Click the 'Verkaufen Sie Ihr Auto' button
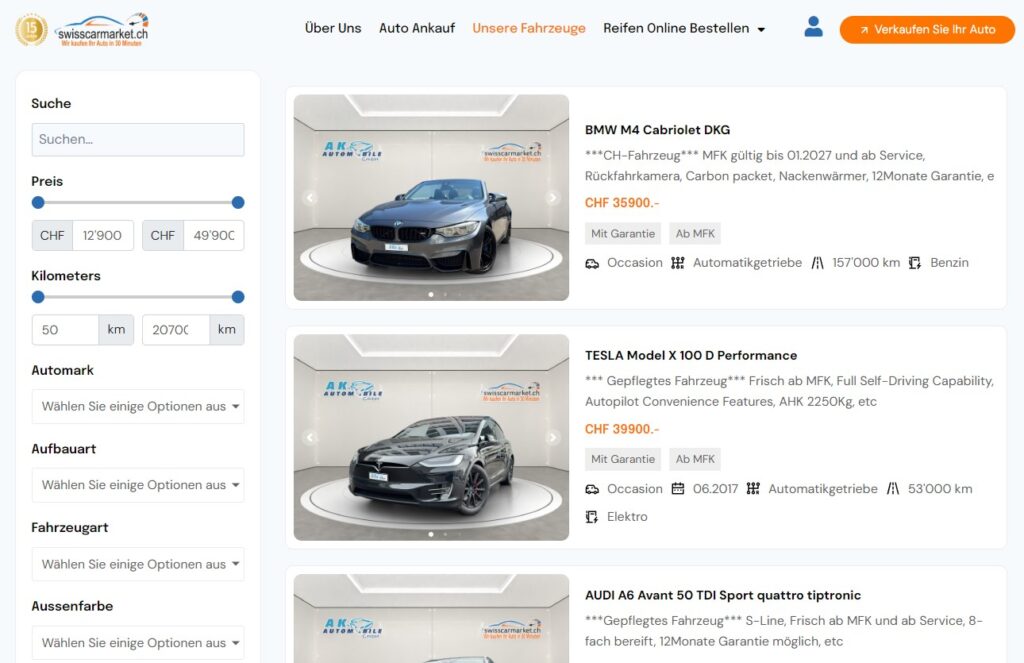Viewport: 1024px width, 663px height. pyautogui.click(x=926, y=30)
